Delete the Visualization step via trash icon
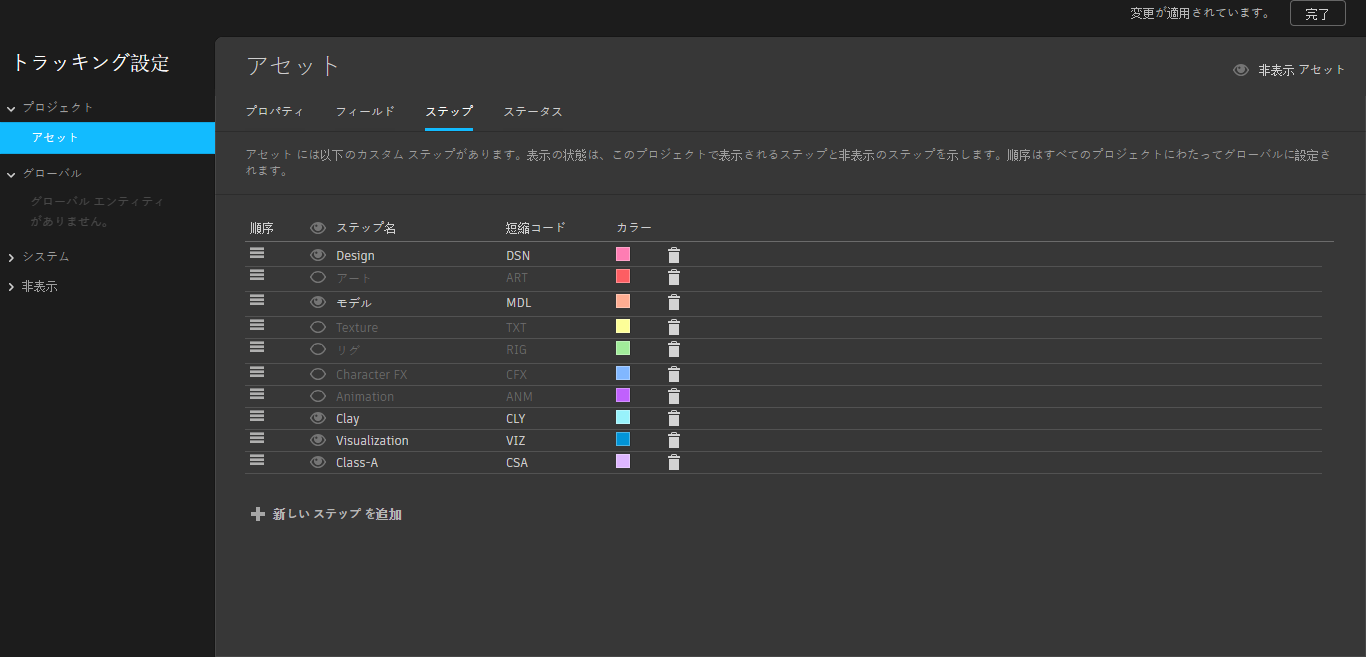The image size is (1366, 657). point(674,440)
